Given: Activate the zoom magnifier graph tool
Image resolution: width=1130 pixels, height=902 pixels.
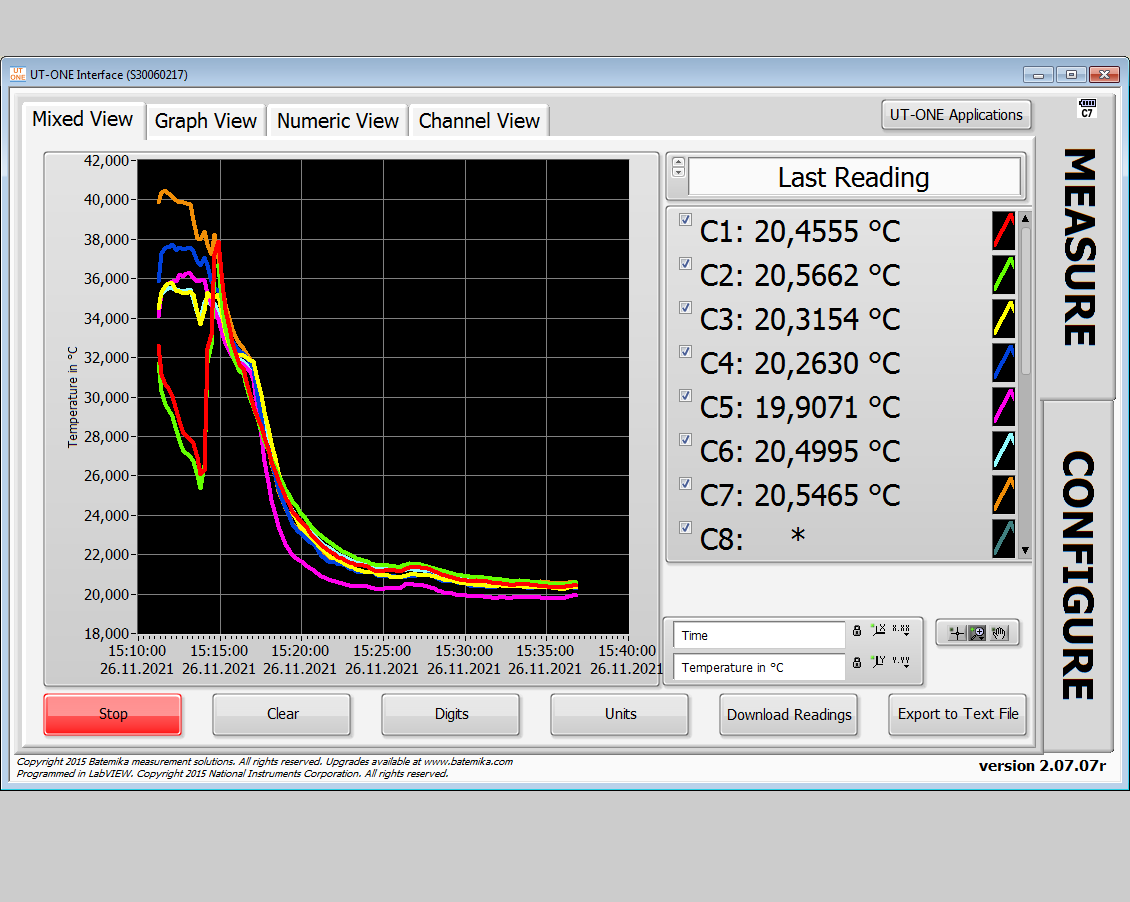Looking at the screenshot, I should [975, 633].
